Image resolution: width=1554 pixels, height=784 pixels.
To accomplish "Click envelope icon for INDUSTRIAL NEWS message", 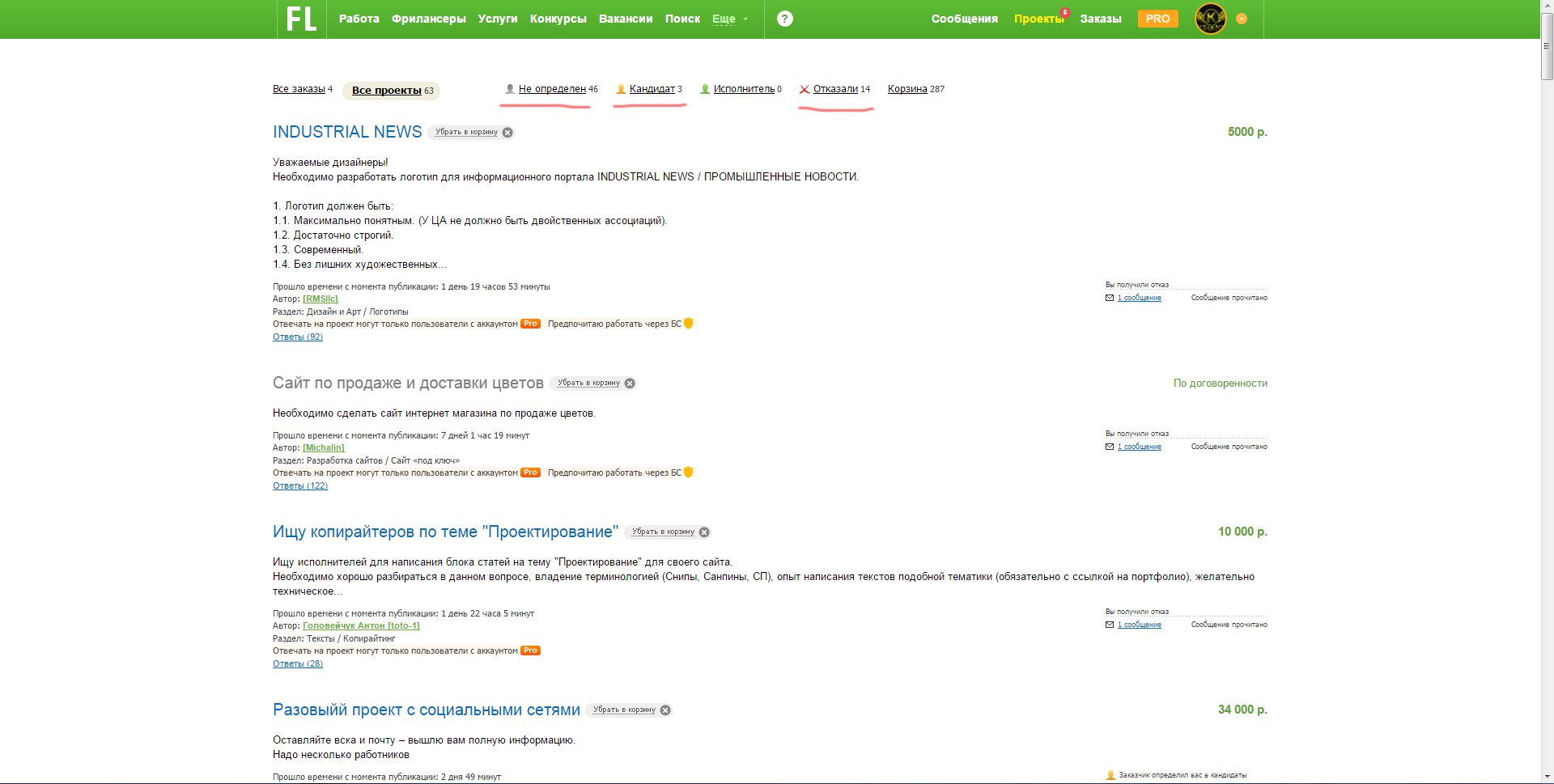I will [1110, 298].
